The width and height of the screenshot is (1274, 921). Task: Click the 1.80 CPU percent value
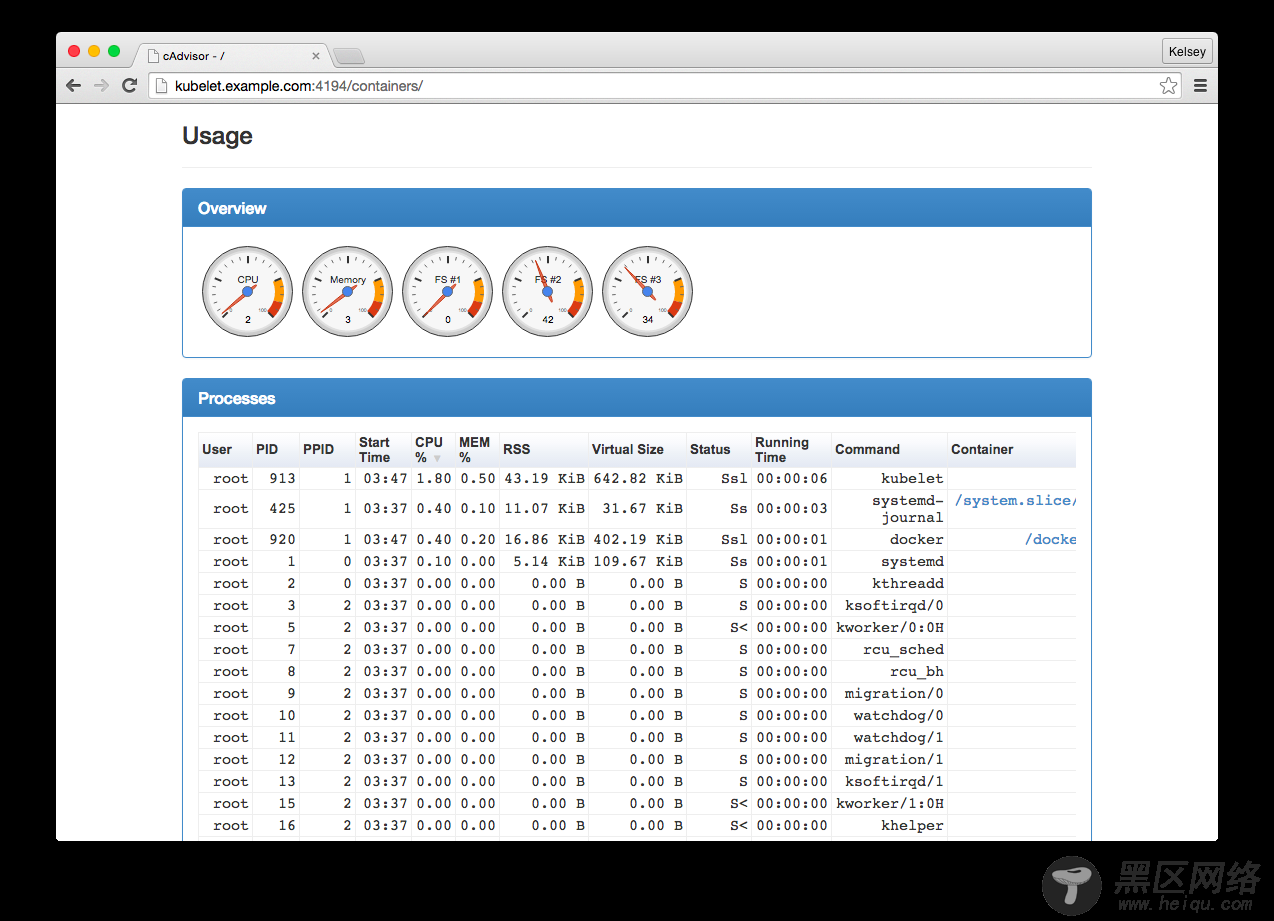(x=434, y=479)
